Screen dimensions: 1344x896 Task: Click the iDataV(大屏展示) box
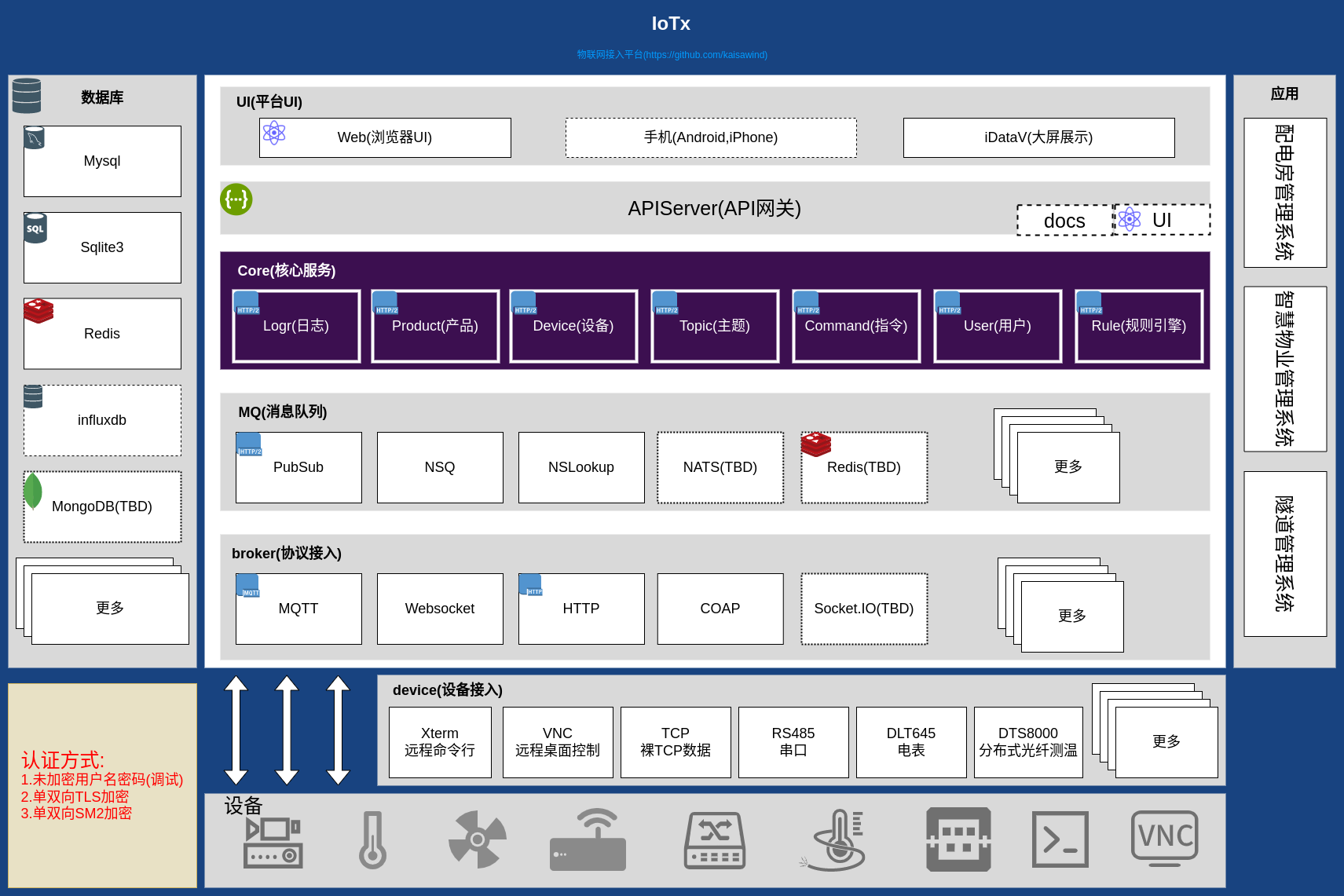coord(1038,137)
